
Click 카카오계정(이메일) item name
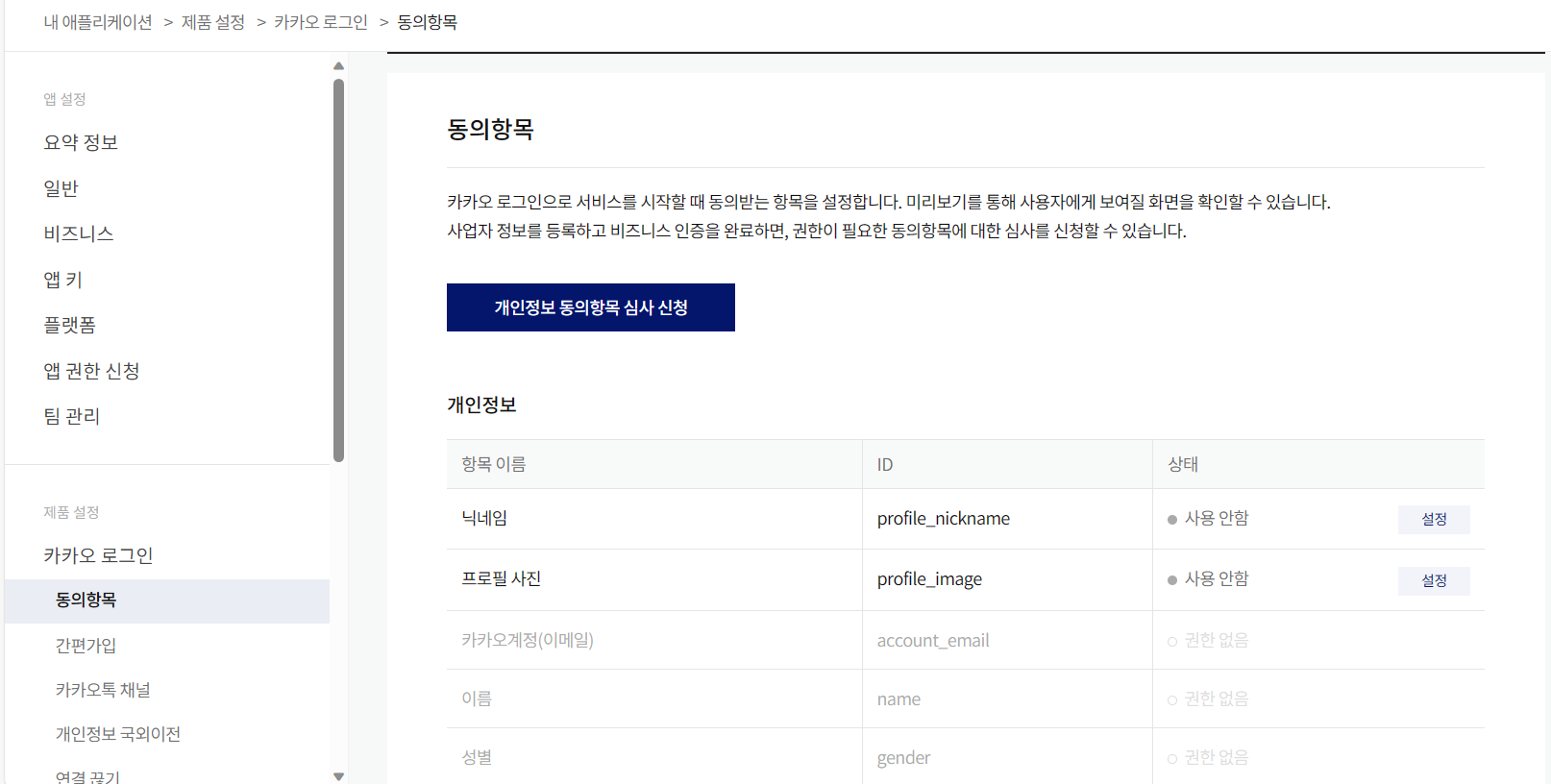click(x=528, y=640)
